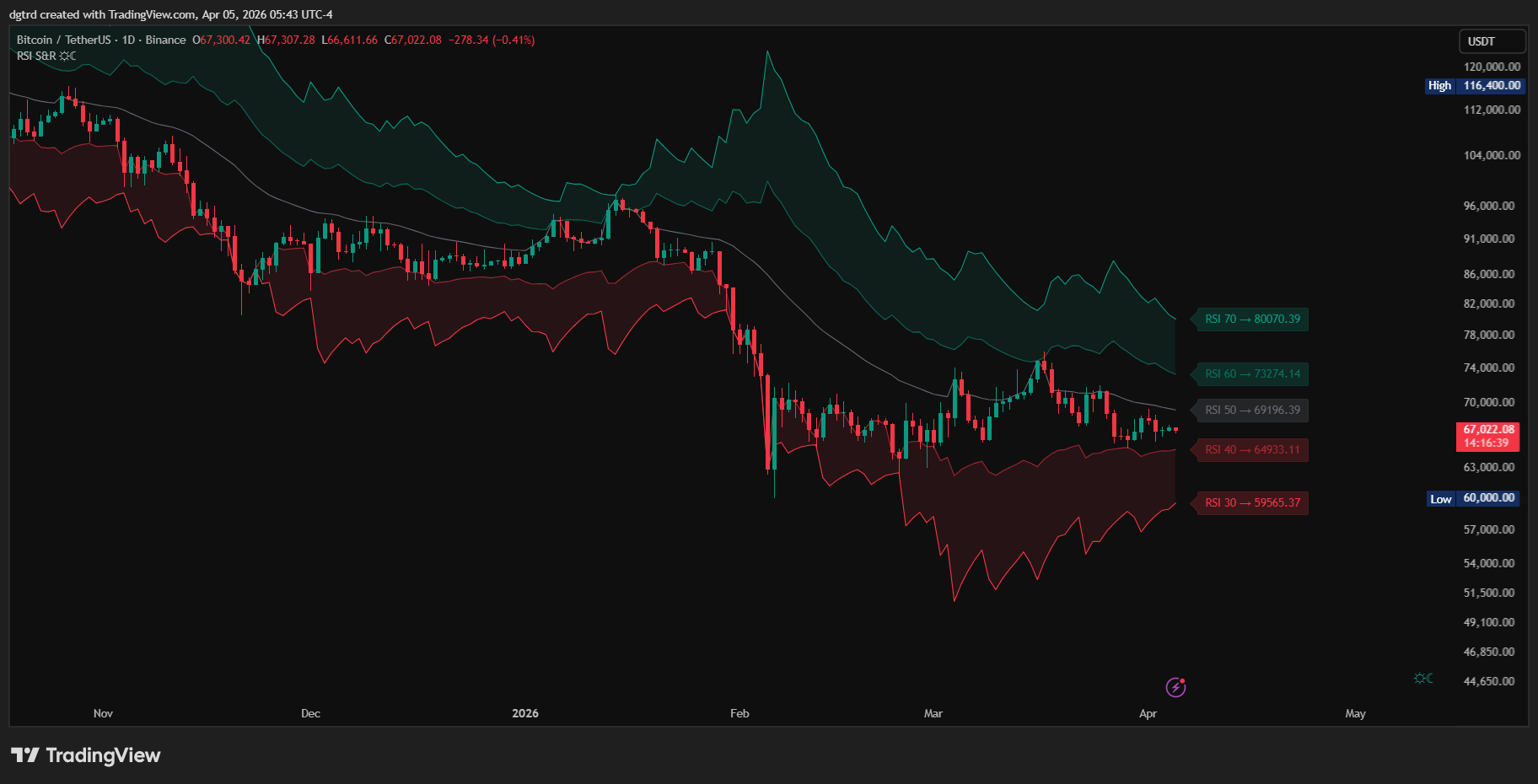The width and height of the screenshot is (1538, 784).
Task: Click the 120,000.00 price axis value
Action: pyautogui.click(x=1492, y=67)
